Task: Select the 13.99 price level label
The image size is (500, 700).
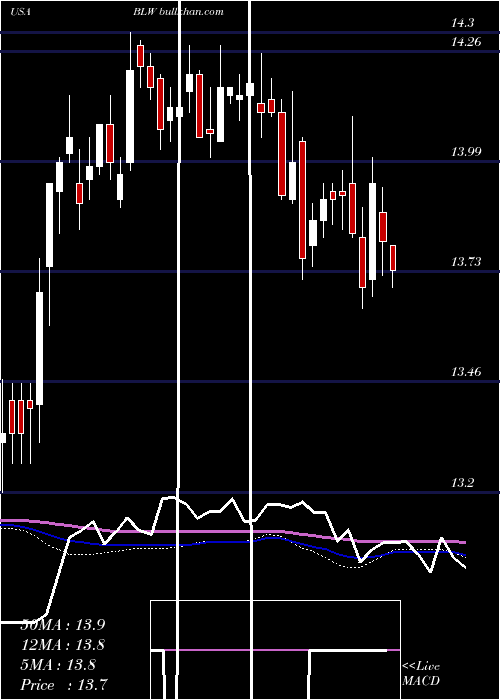Action: click(x=466, y=152)
